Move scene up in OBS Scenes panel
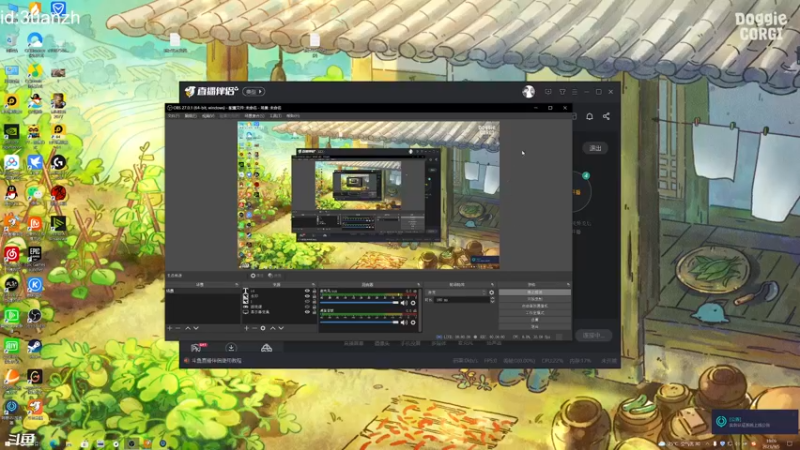Screen dimensions: 800x450 (x=187, y=328)
